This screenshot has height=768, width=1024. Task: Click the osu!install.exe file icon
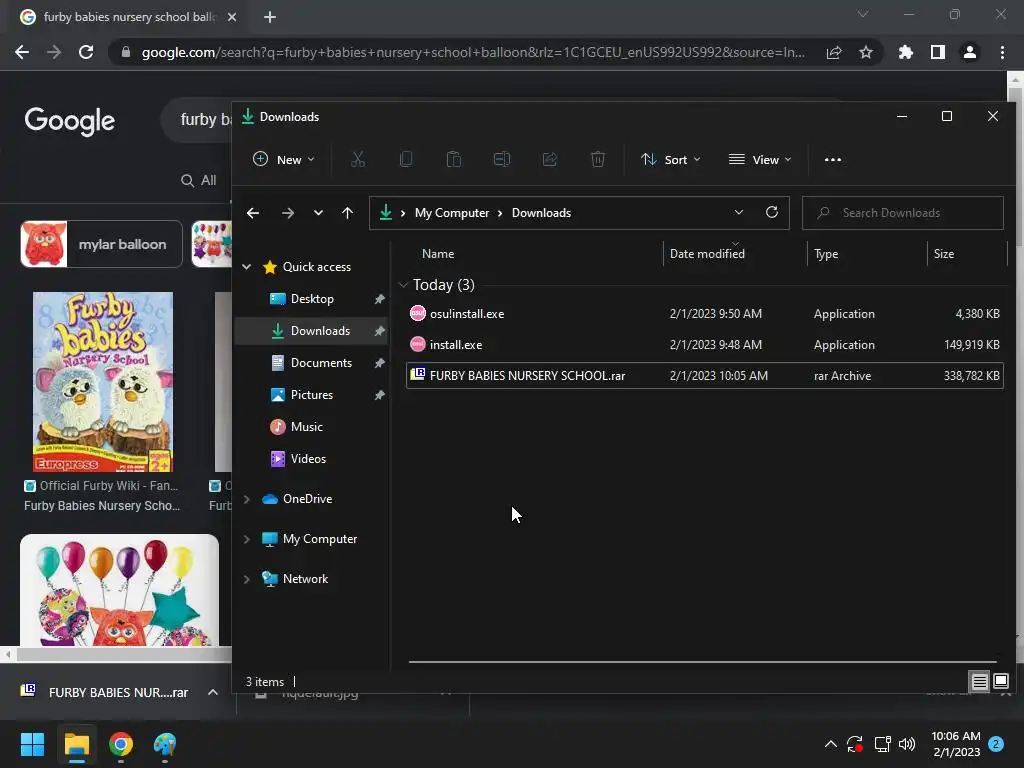(x=417, y=313)
